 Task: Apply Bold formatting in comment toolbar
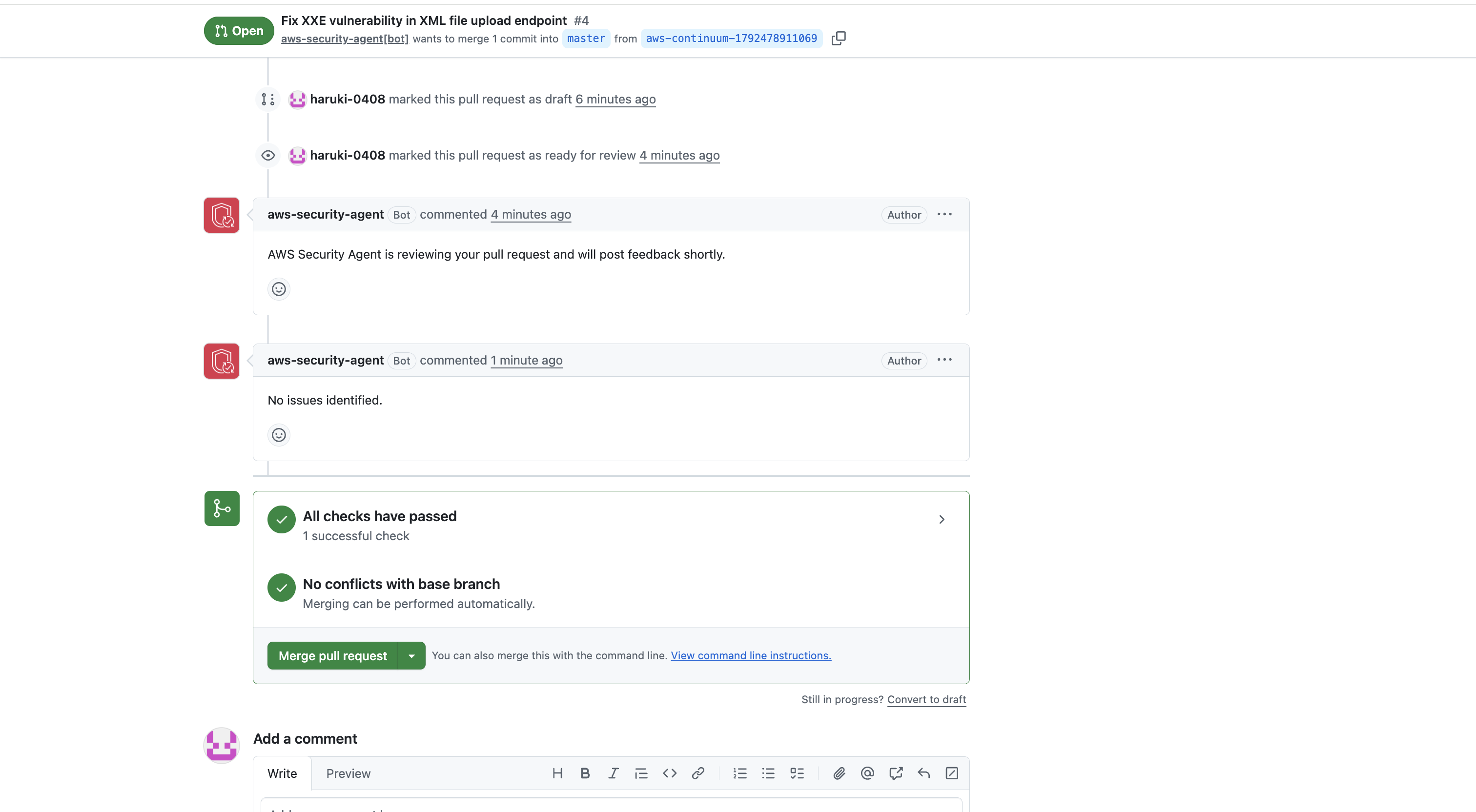(585, 773)
